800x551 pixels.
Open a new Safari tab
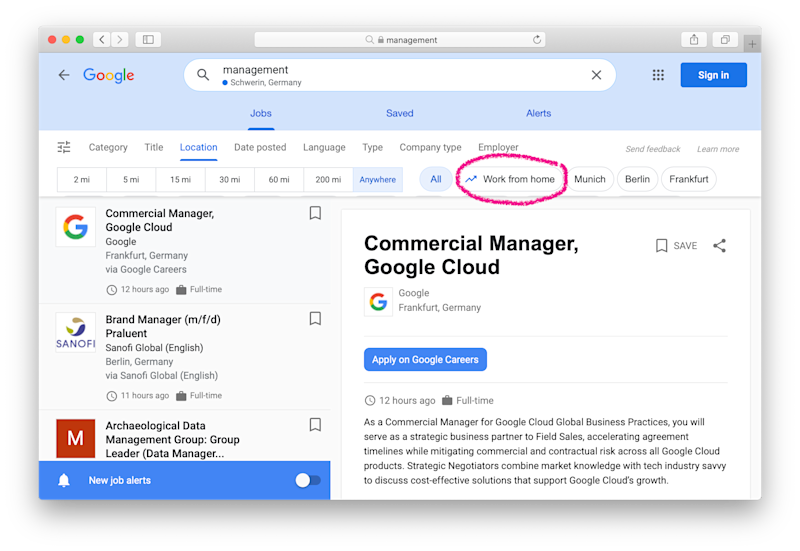(x=752, y=44)
